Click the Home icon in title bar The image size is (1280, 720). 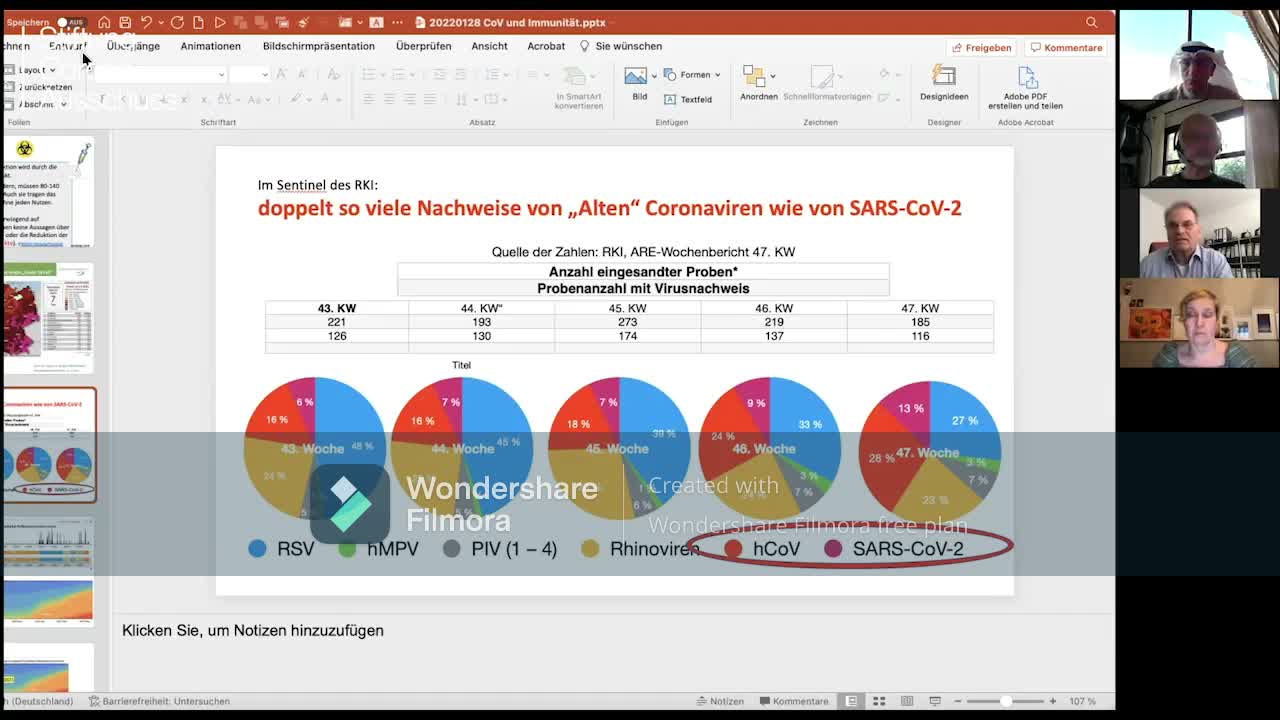click(x=104, y=22)
